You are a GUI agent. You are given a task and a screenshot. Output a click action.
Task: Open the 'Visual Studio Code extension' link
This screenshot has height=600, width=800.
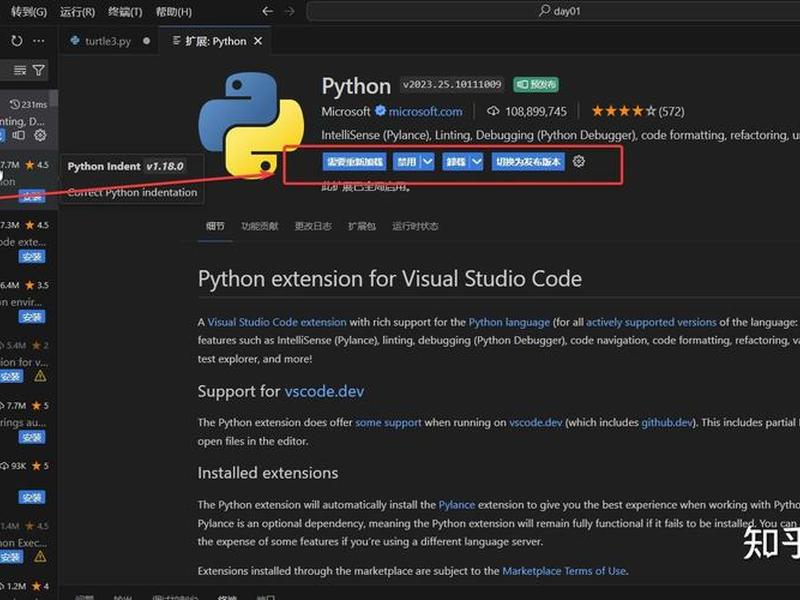point(277,322)
